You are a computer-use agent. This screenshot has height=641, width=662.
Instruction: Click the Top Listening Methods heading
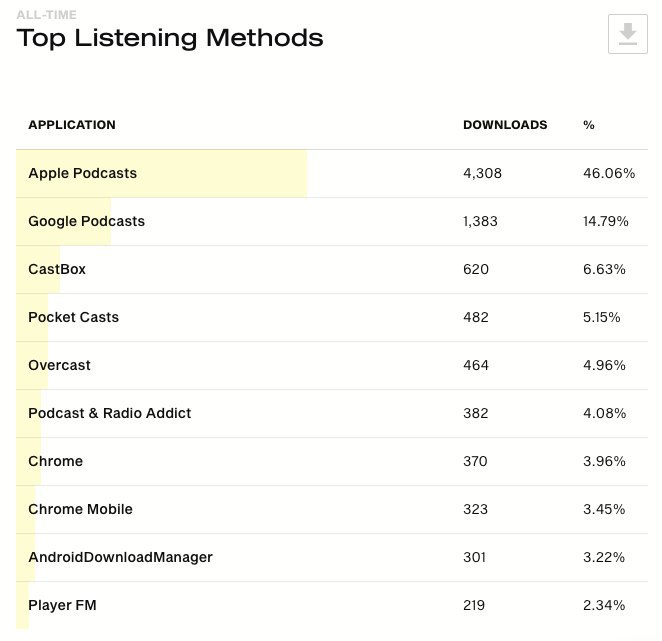click(x=170, y=38)
